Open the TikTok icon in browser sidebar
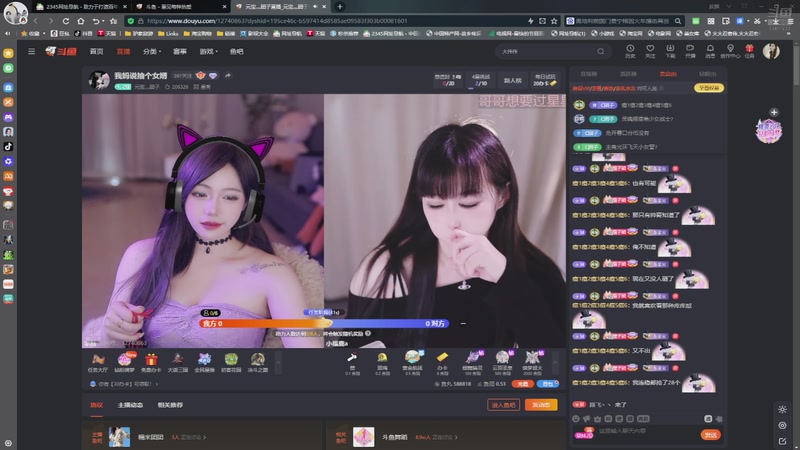The image size is (800, 450). pyautogui.click(x=8, y=146)
